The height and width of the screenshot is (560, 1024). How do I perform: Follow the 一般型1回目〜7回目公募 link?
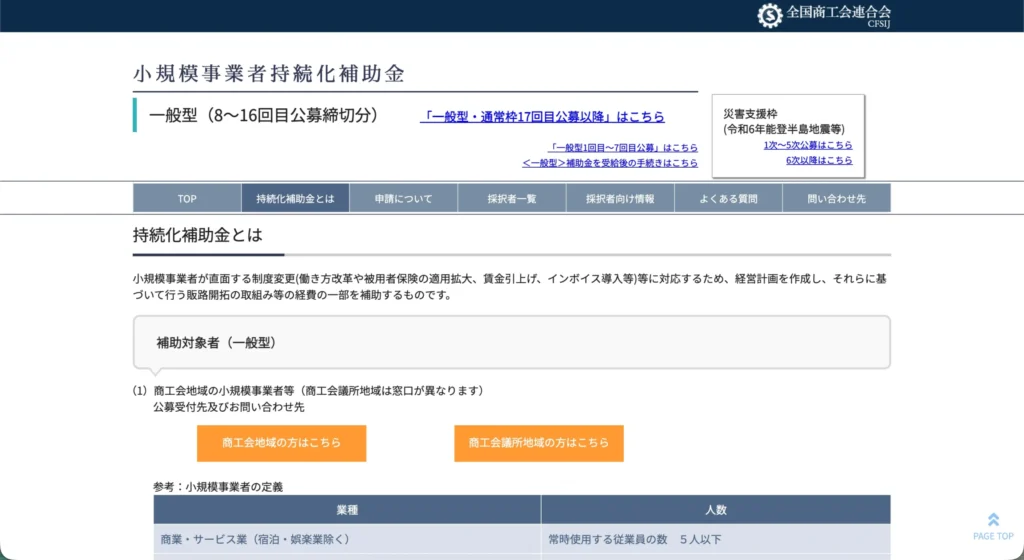622,148
